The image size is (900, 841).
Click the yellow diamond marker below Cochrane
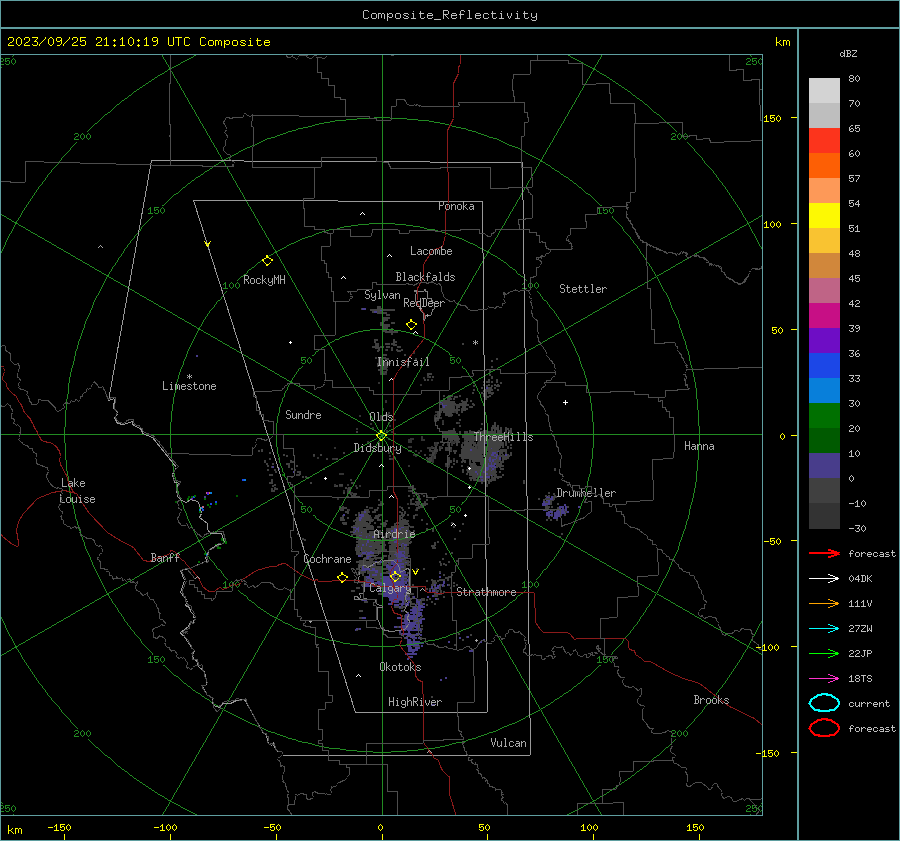pos(343,577)
